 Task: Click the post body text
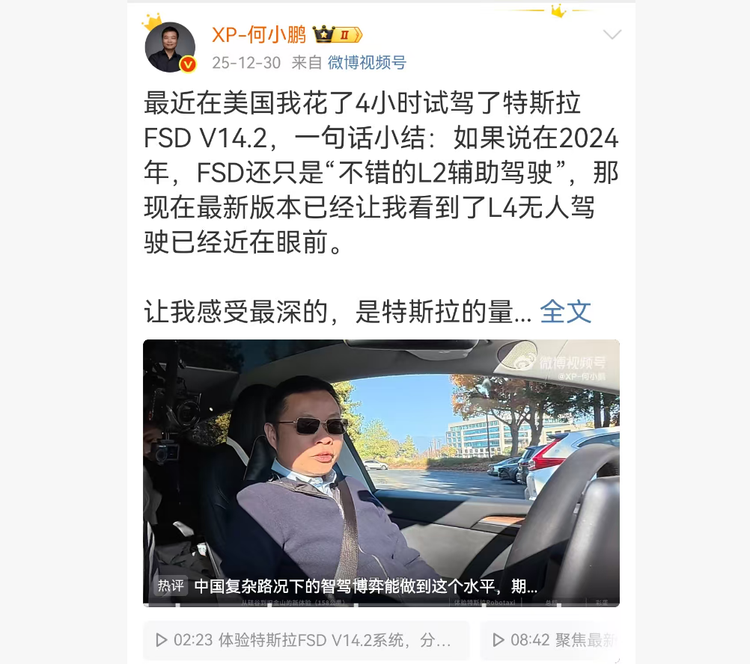tap(381, 173)
